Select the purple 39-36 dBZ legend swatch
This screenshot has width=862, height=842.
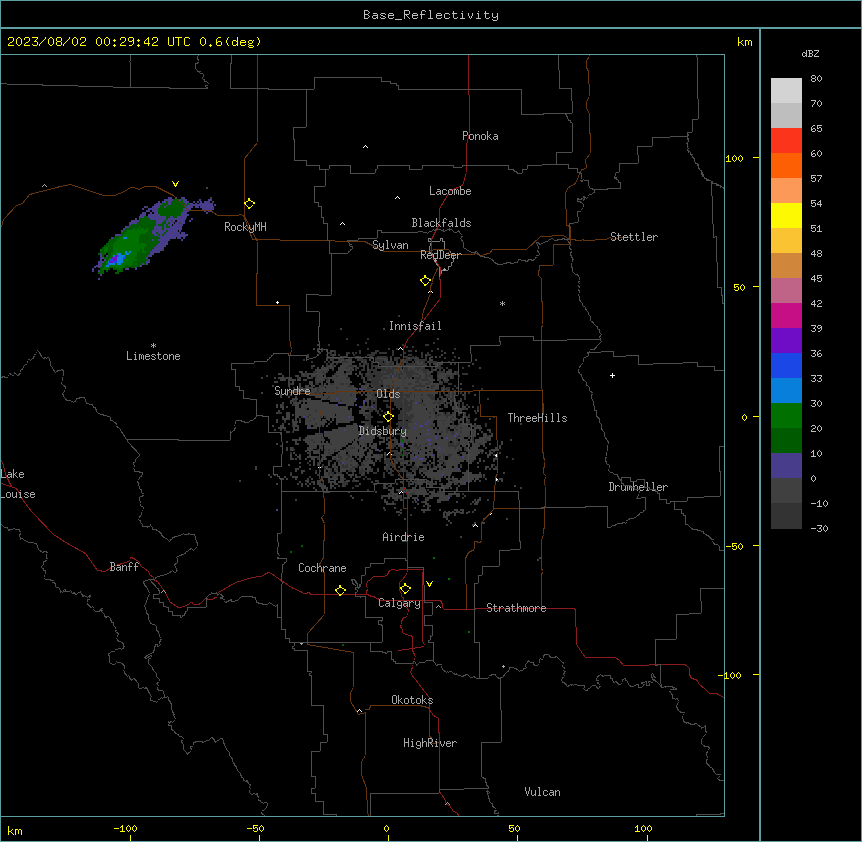coord(786,341)
